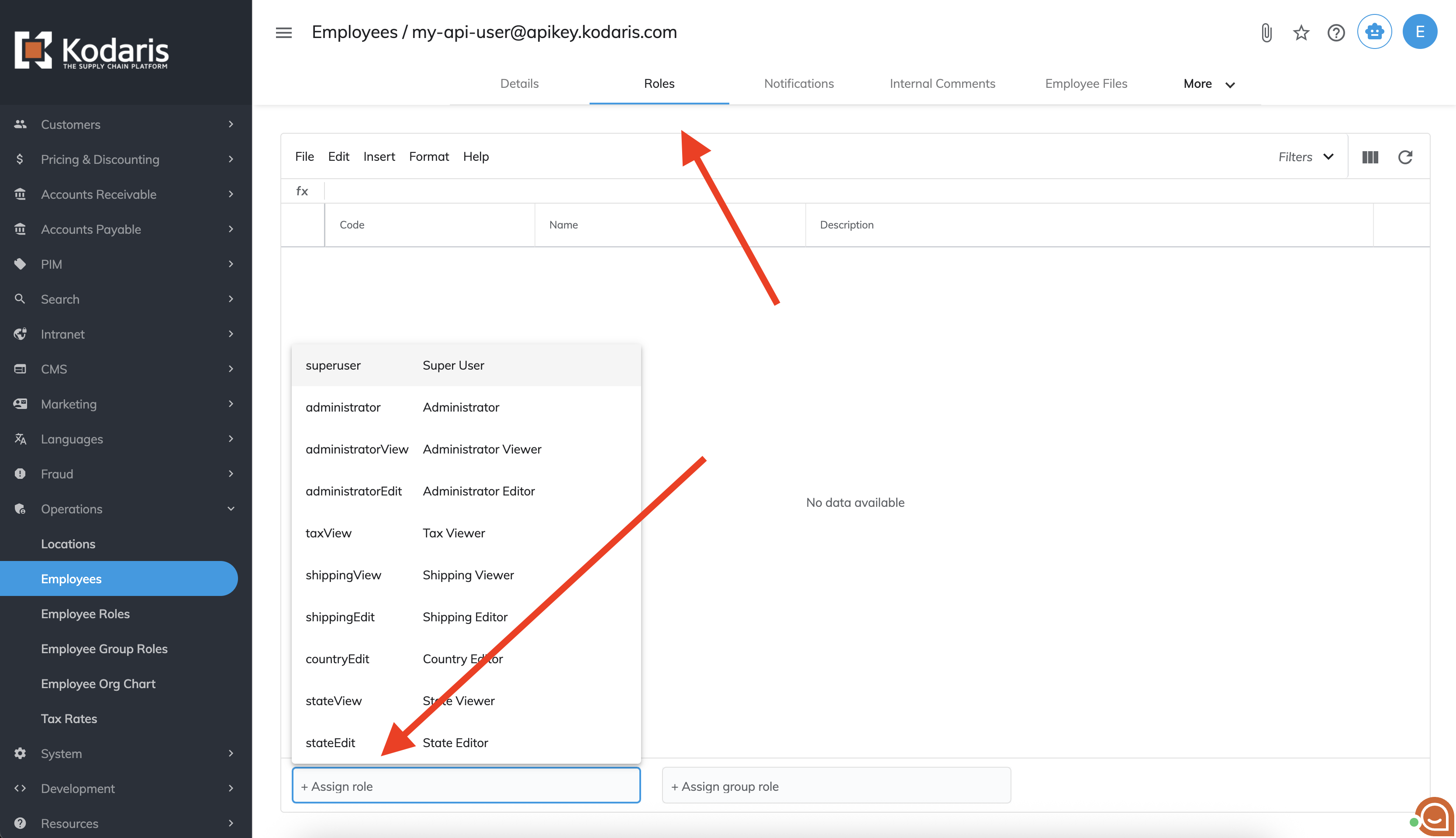1456x838 pixels.
Task: Choose Shipping Editor from role list
Action: tap(466, 617)
